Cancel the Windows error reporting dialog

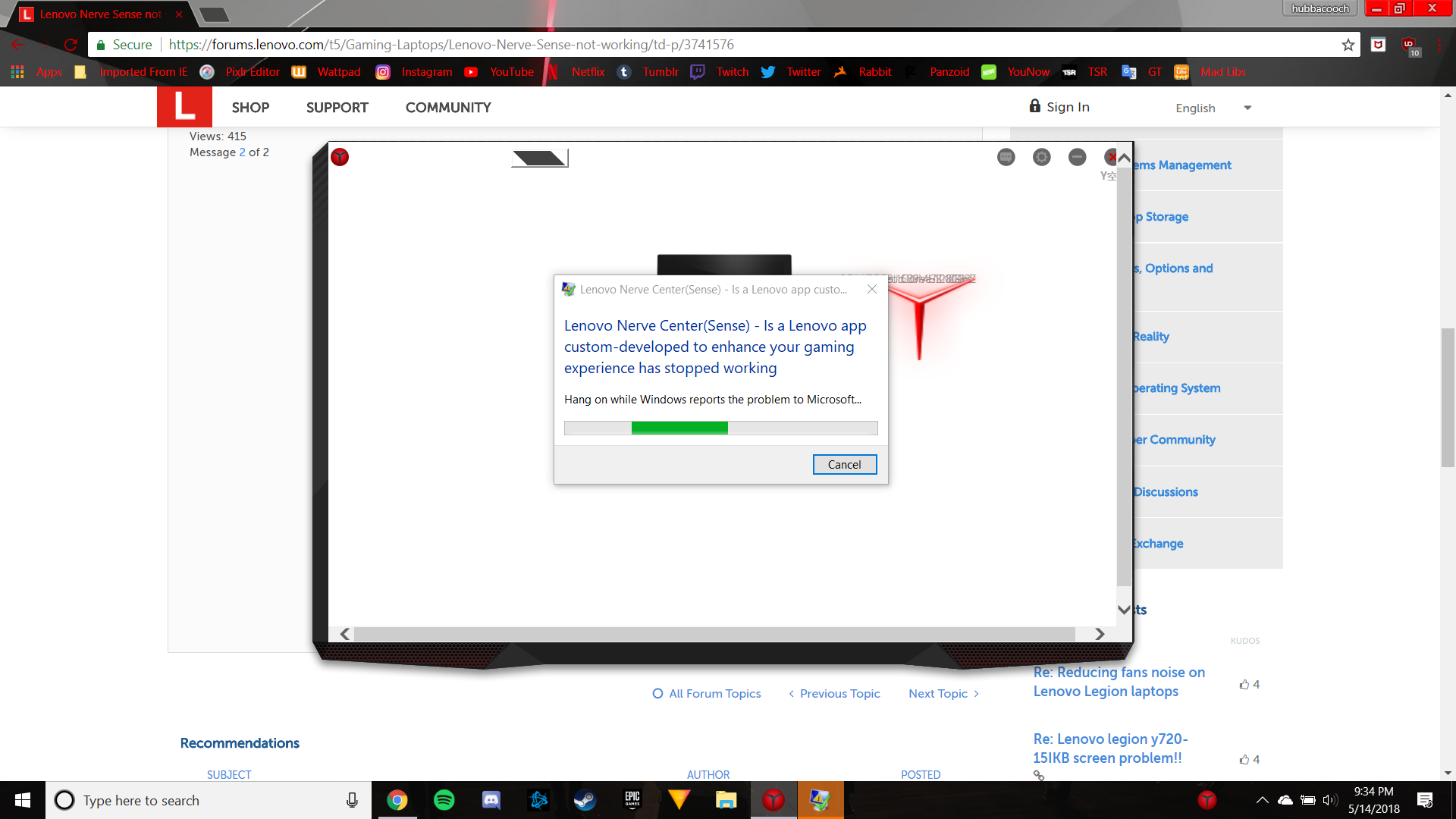pos(844,464)
